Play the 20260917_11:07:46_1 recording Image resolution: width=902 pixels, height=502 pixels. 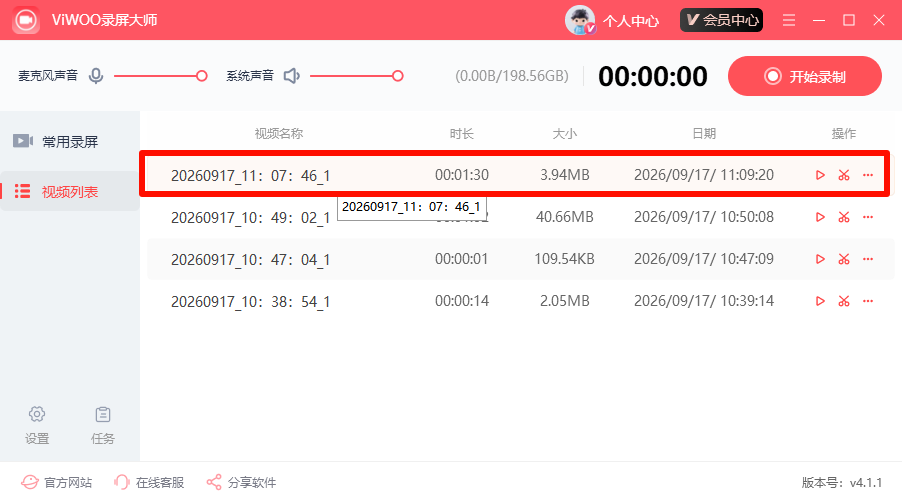[x=820, y=175]
